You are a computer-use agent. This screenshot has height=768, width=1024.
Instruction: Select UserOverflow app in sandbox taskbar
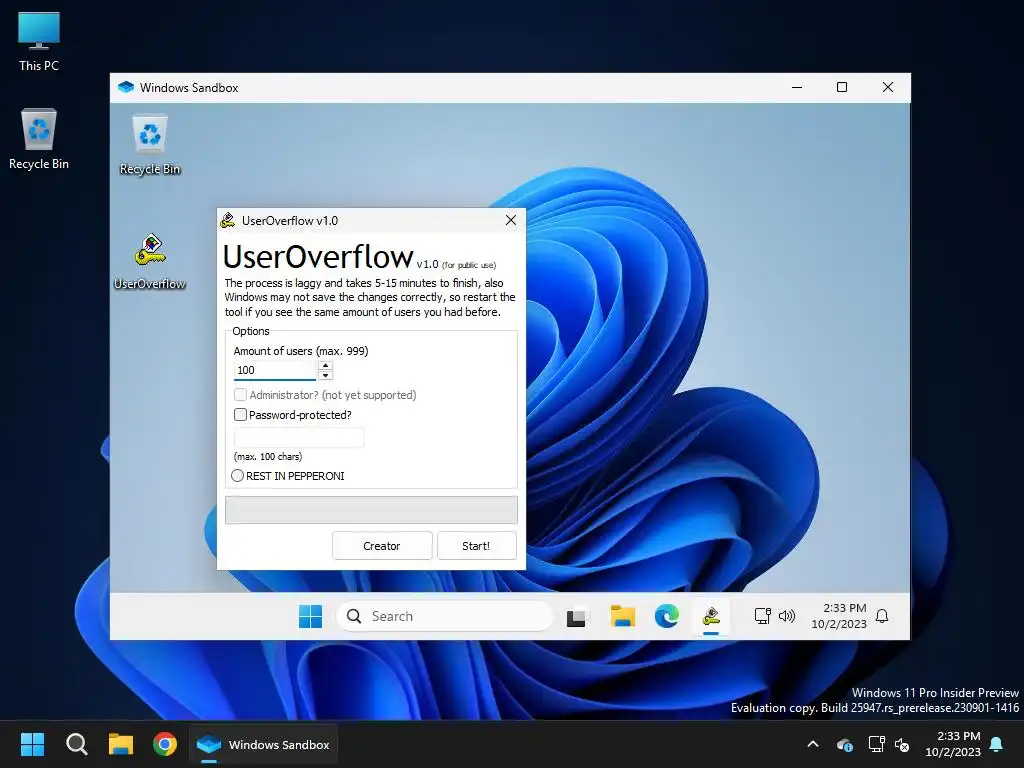711,616
